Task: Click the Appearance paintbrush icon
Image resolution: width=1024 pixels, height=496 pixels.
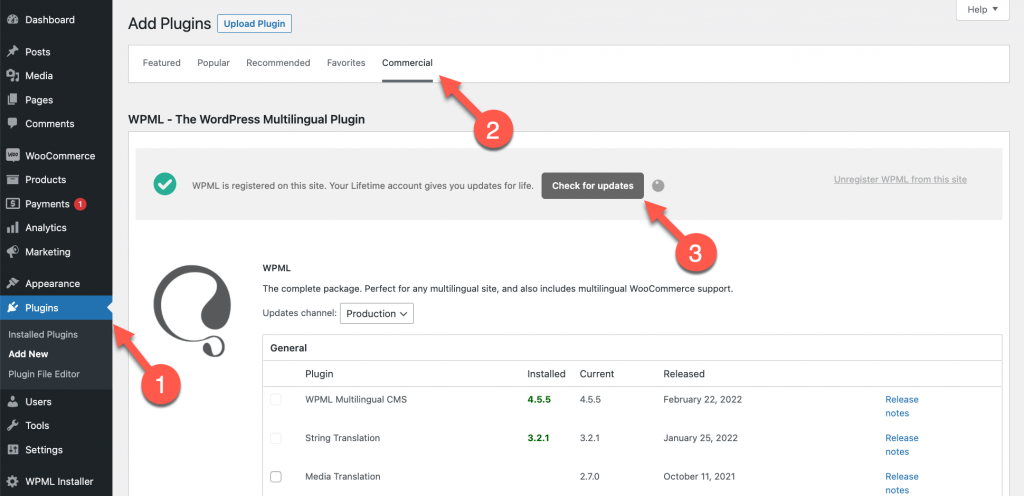Action: pyautogui.click(x=12, y=284)
